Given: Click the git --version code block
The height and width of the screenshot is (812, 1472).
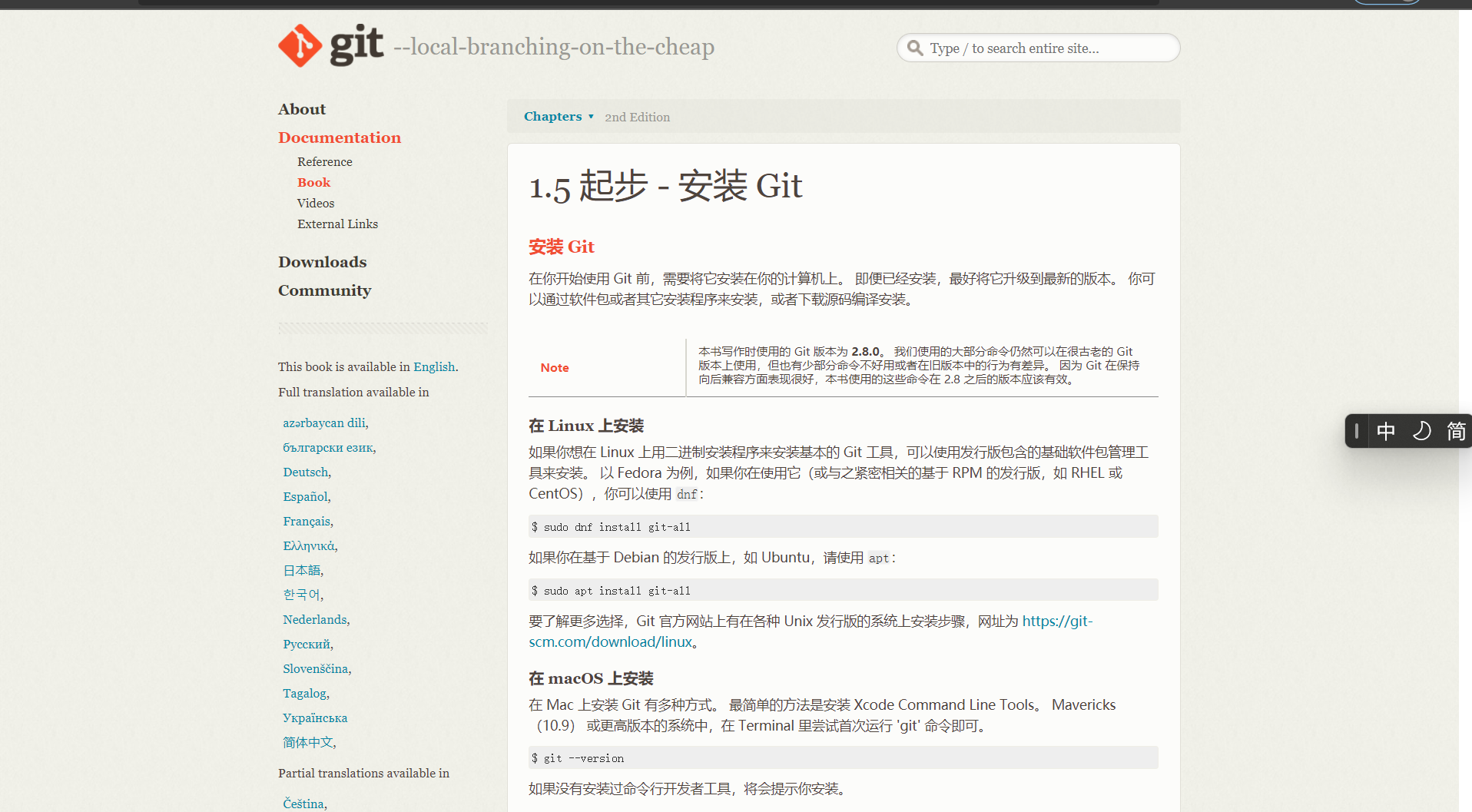Looking at the screenshot, I should (844, 757).
